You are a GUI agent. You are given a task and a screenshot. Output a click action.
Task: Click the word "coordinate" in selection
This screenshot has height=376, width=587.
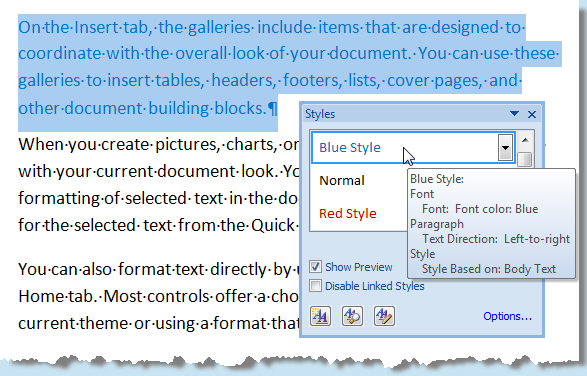(x=60, y=54)
